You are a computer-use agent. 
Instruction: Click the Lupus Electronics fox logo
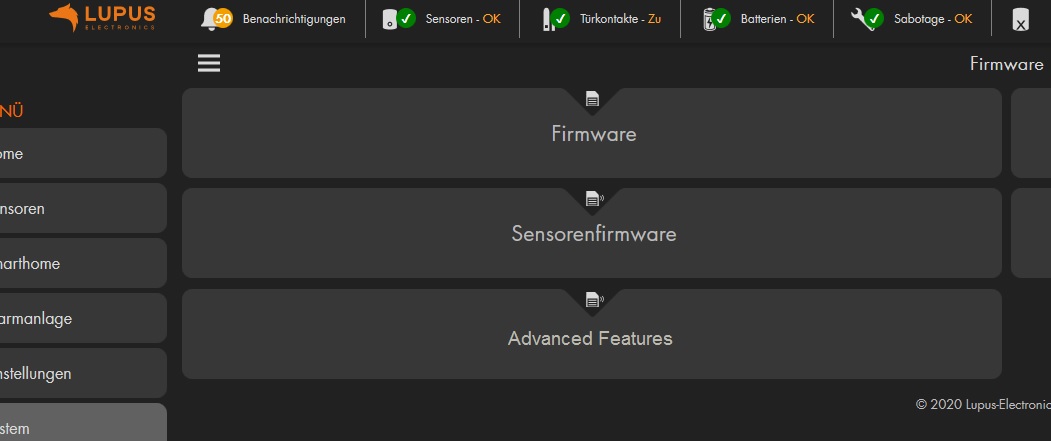[x=64, y=17]
